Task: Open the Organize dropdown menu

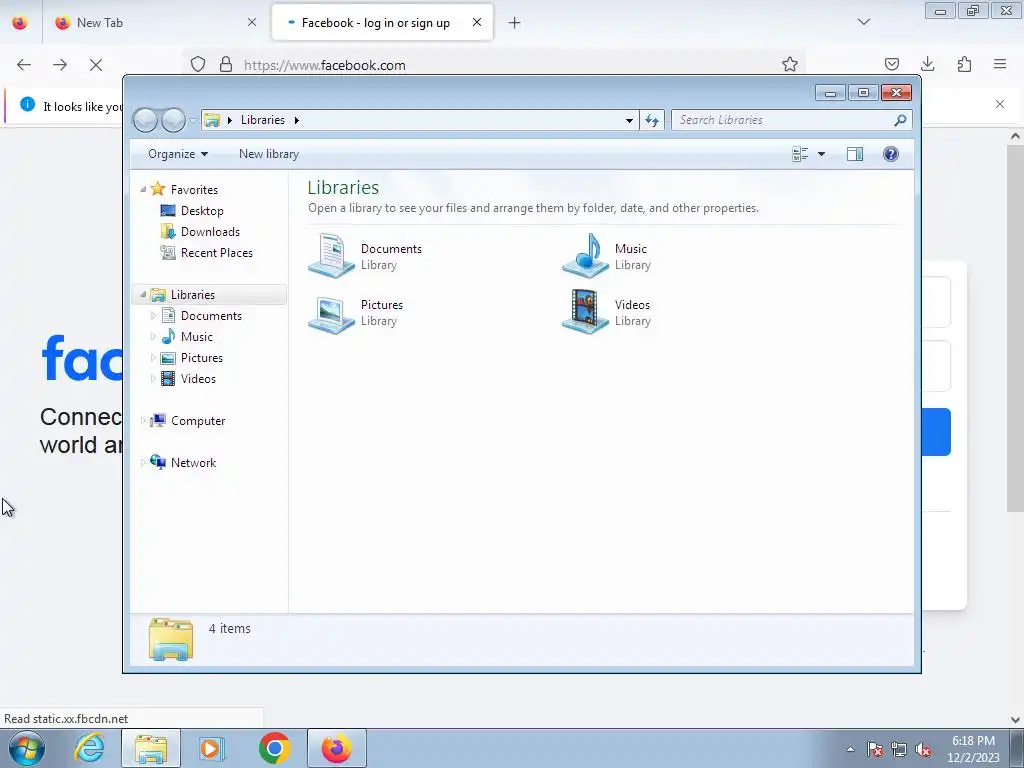Action: click(x=178, y=154)
